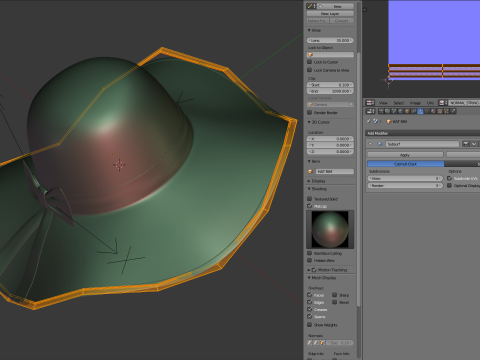The height and width of the screenshot is (360, 480).
Task: Enable vertex normals display icon
Action: (309, 343)
